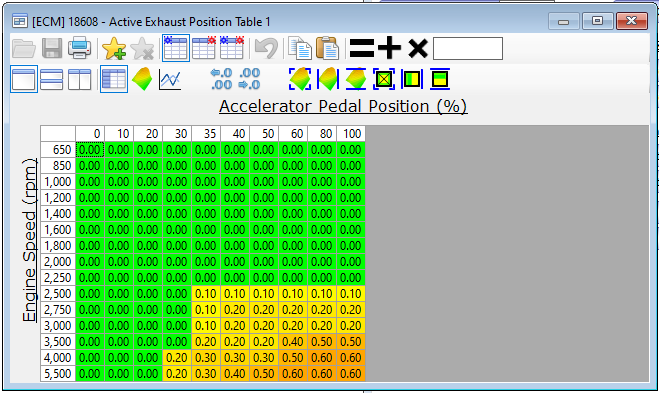Select the 5,500 rpm row header
Image resolution: width=659 pixels, height=393 pixels.
tap(58, 373)
